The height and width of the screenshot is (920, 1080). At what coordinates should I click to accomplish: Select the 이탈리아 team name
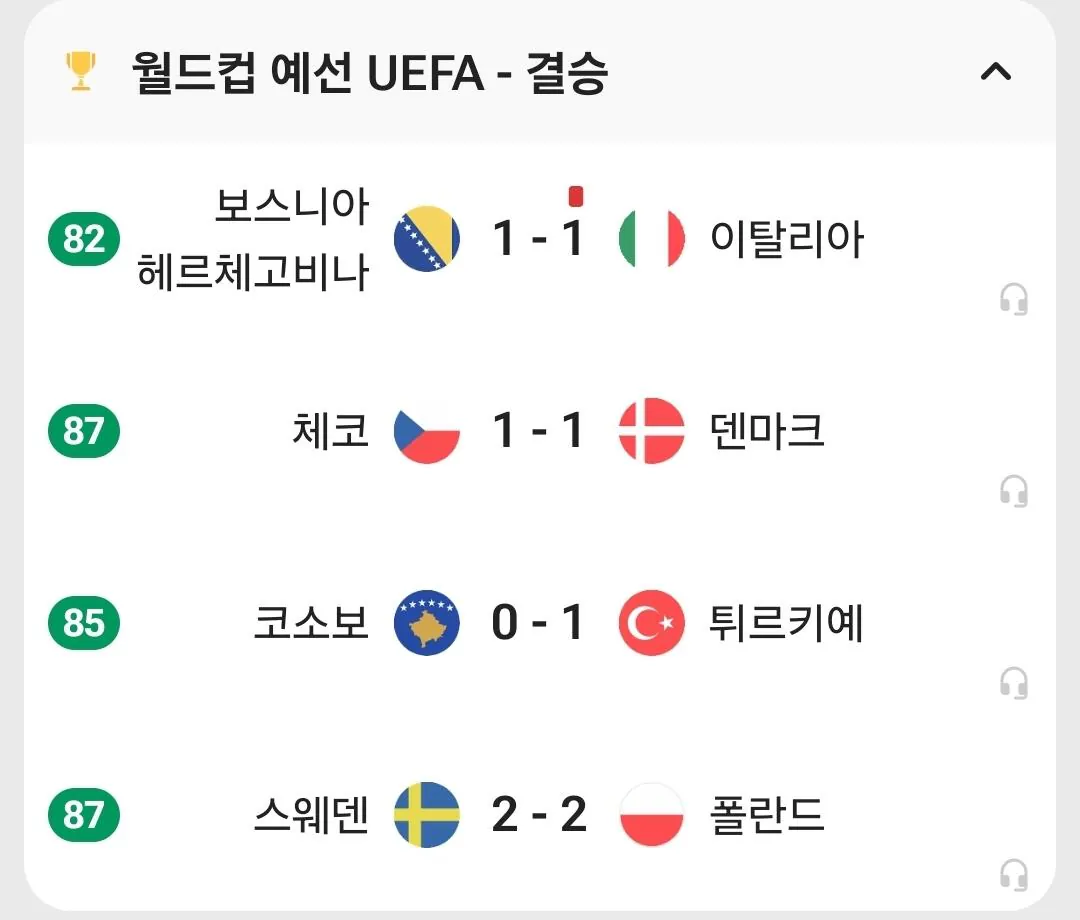[x=786, y=239]
